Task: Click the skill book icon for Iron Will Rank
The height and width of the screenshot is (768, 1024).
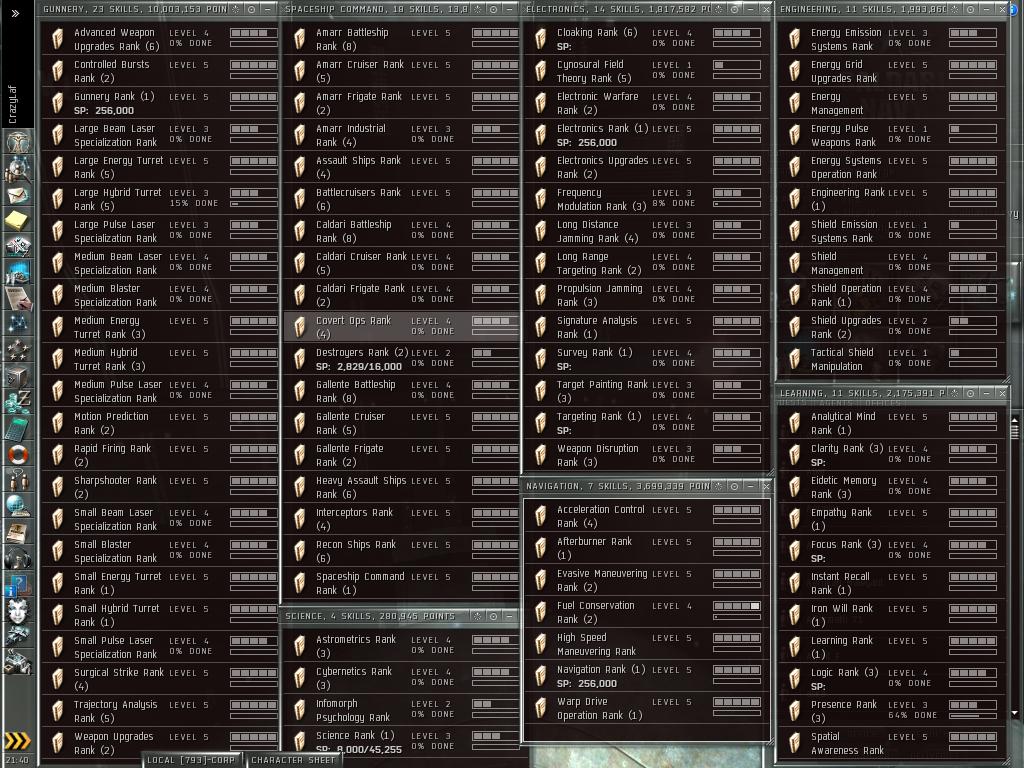Action: pos(795,615)
